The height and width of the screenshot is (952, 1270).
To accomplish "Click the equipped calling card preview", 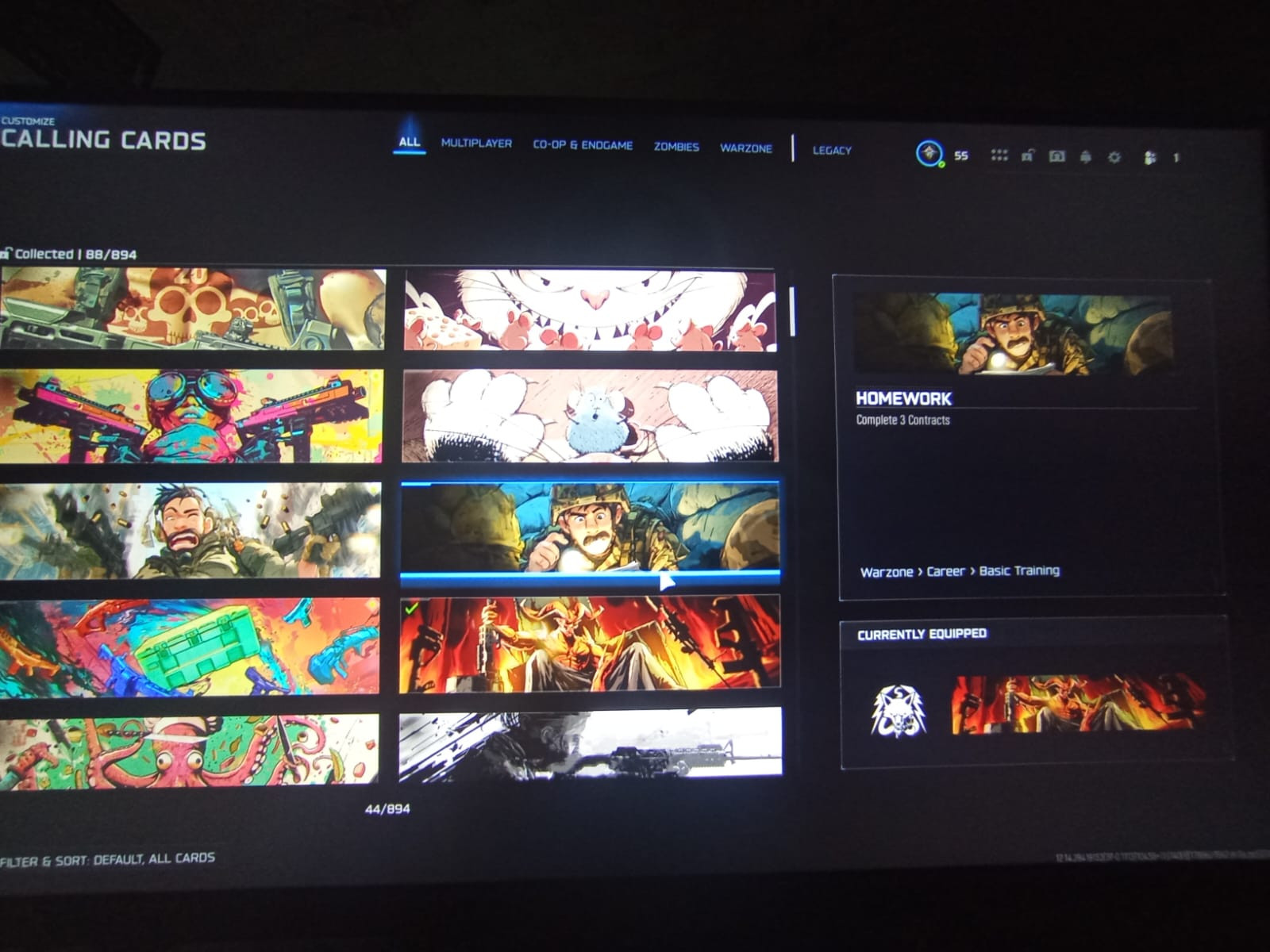I will pos(1079,704).
